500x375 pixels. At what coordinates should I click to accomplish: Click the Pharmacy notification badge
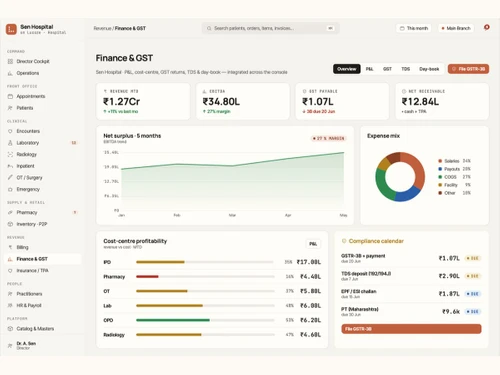tap(75, 212)
